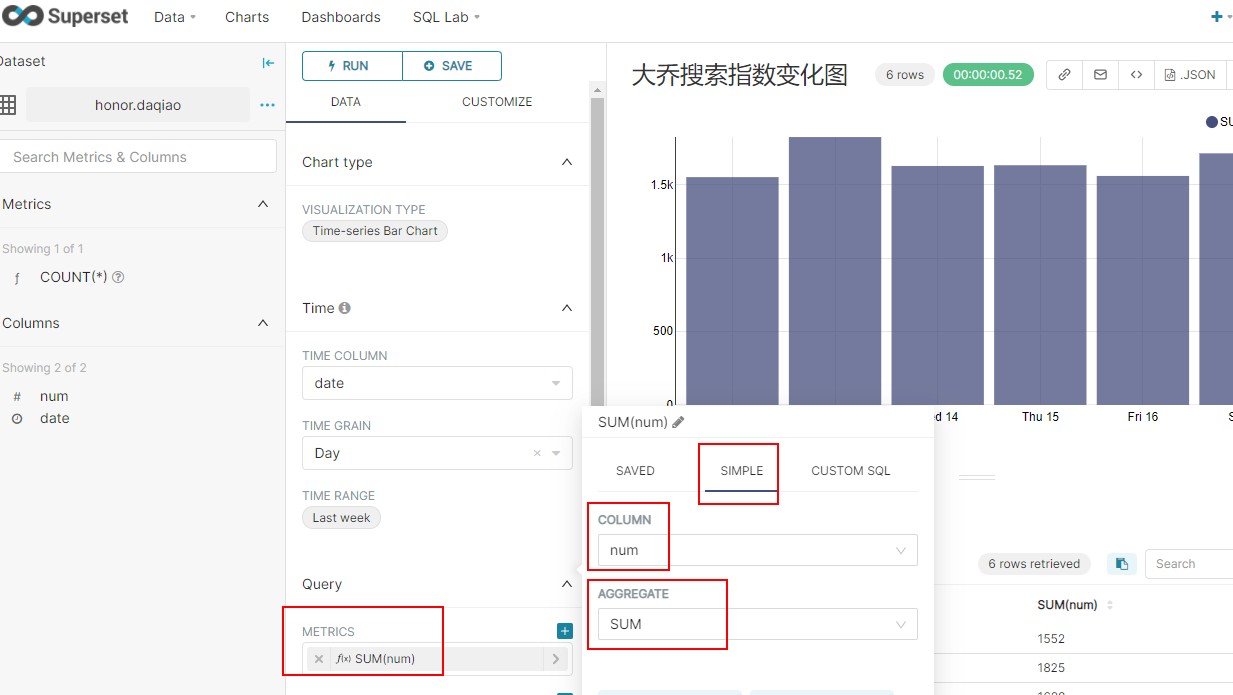Select the num column item
The width and height of the screenshot is (1233, 695).
click(54, 396)
